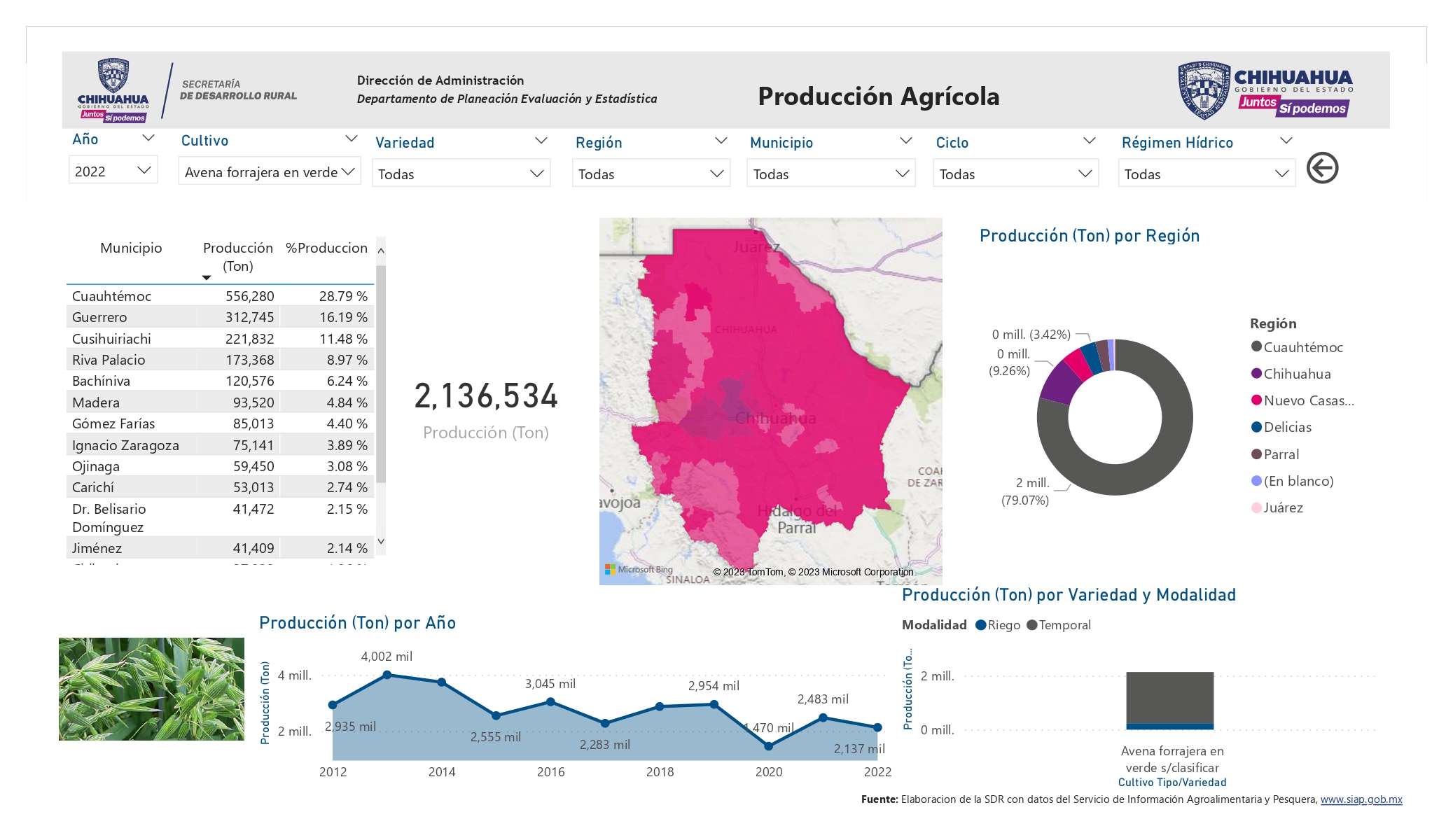The width and height of the screenshot is (1453, 840).
Task: Select the Cusihuiriachi municipality row
Action: [220, 339]
